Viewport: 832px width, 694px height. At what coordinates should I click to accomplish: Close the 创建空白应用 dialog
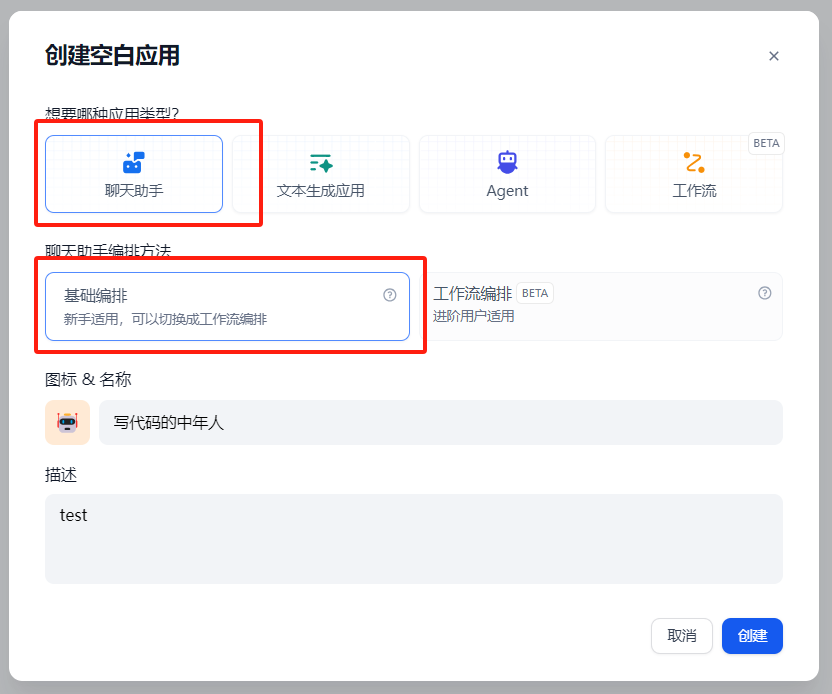[774, 56]
